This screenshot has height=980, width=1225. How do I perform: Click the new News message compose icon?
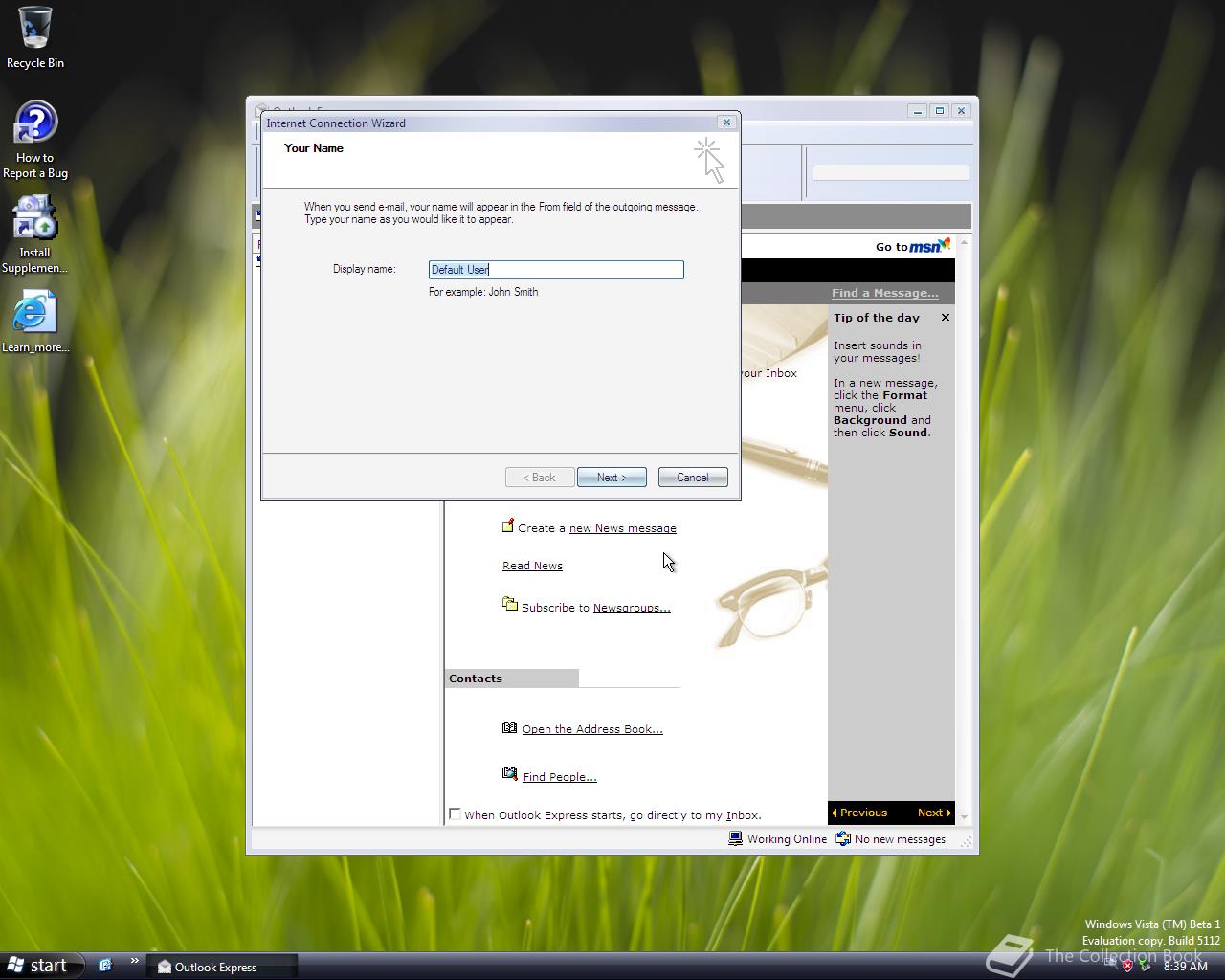tap(508, 525)
